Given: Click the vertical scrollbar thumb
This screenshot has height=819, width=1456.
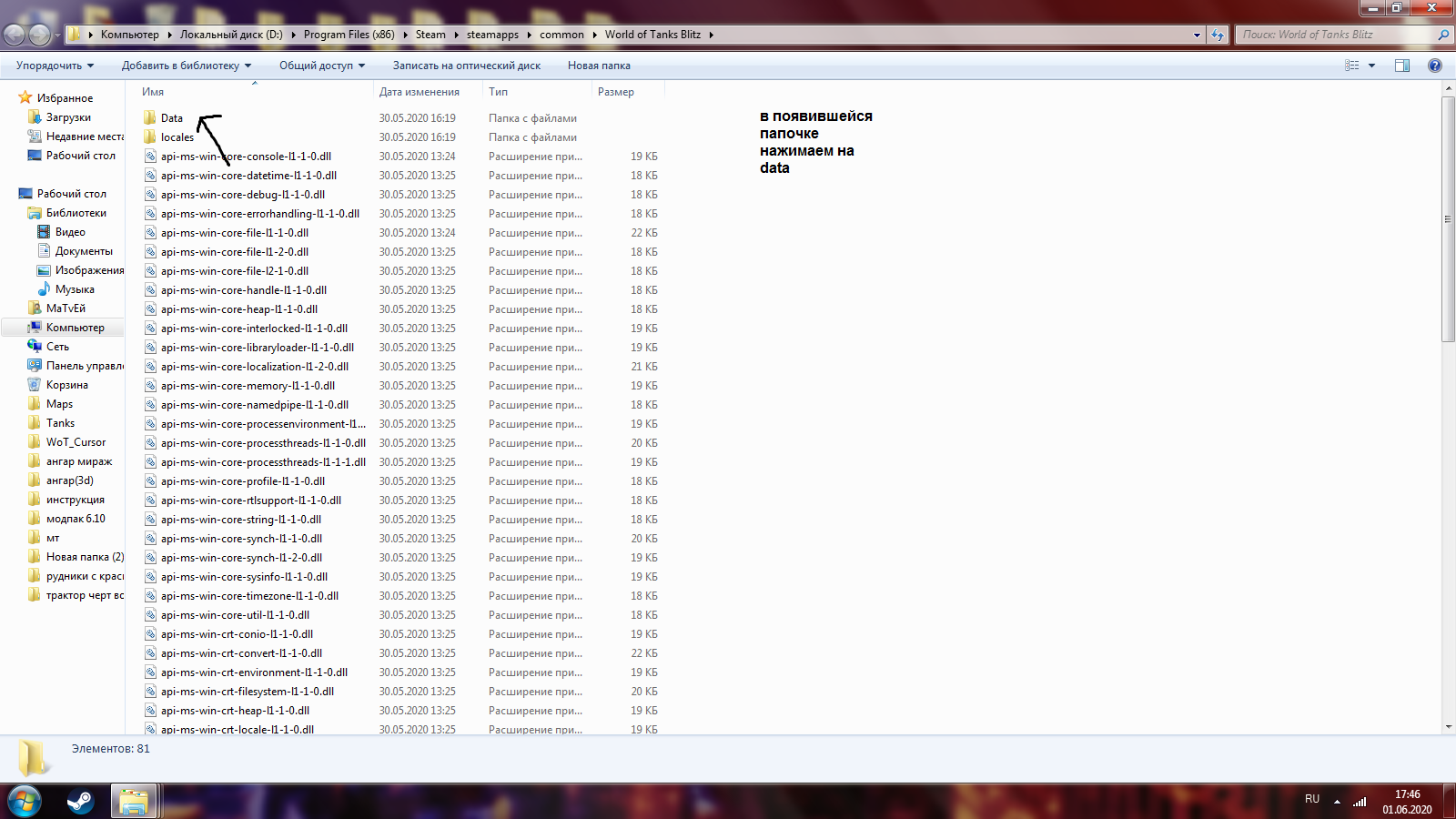Looking at the screenshot, I should (1448, 219).
